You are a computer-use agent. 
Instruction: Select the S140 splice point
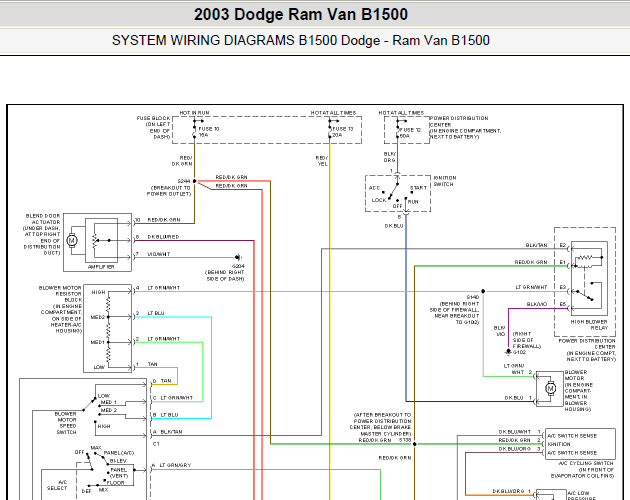pos(483,291)
